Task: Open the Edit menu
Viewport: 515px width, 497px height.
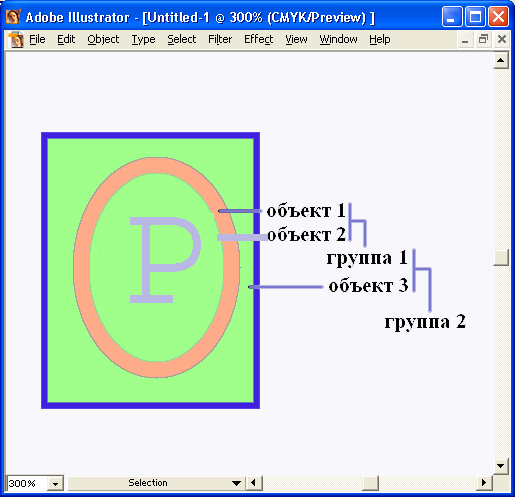Action: [66, 39]
